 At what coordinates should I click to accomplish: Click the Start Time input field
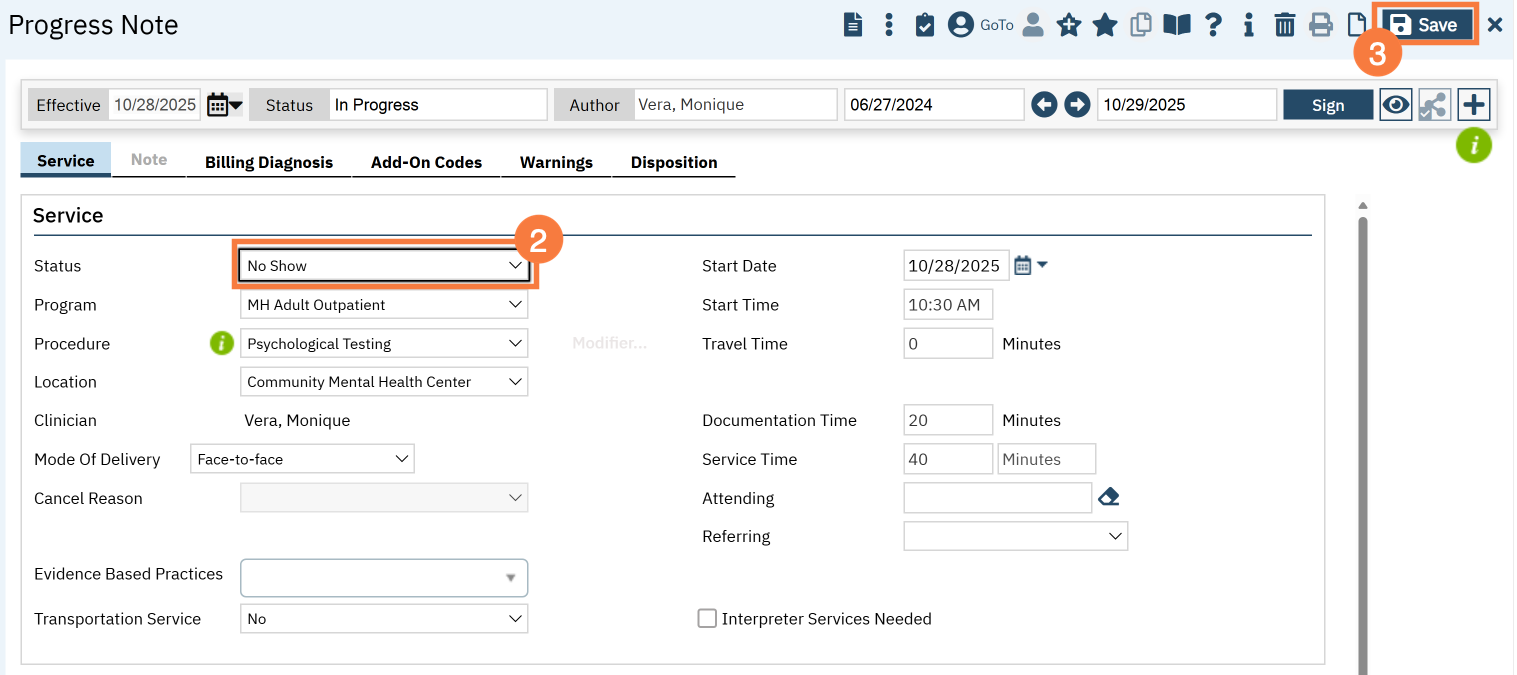tap(947, 305)
